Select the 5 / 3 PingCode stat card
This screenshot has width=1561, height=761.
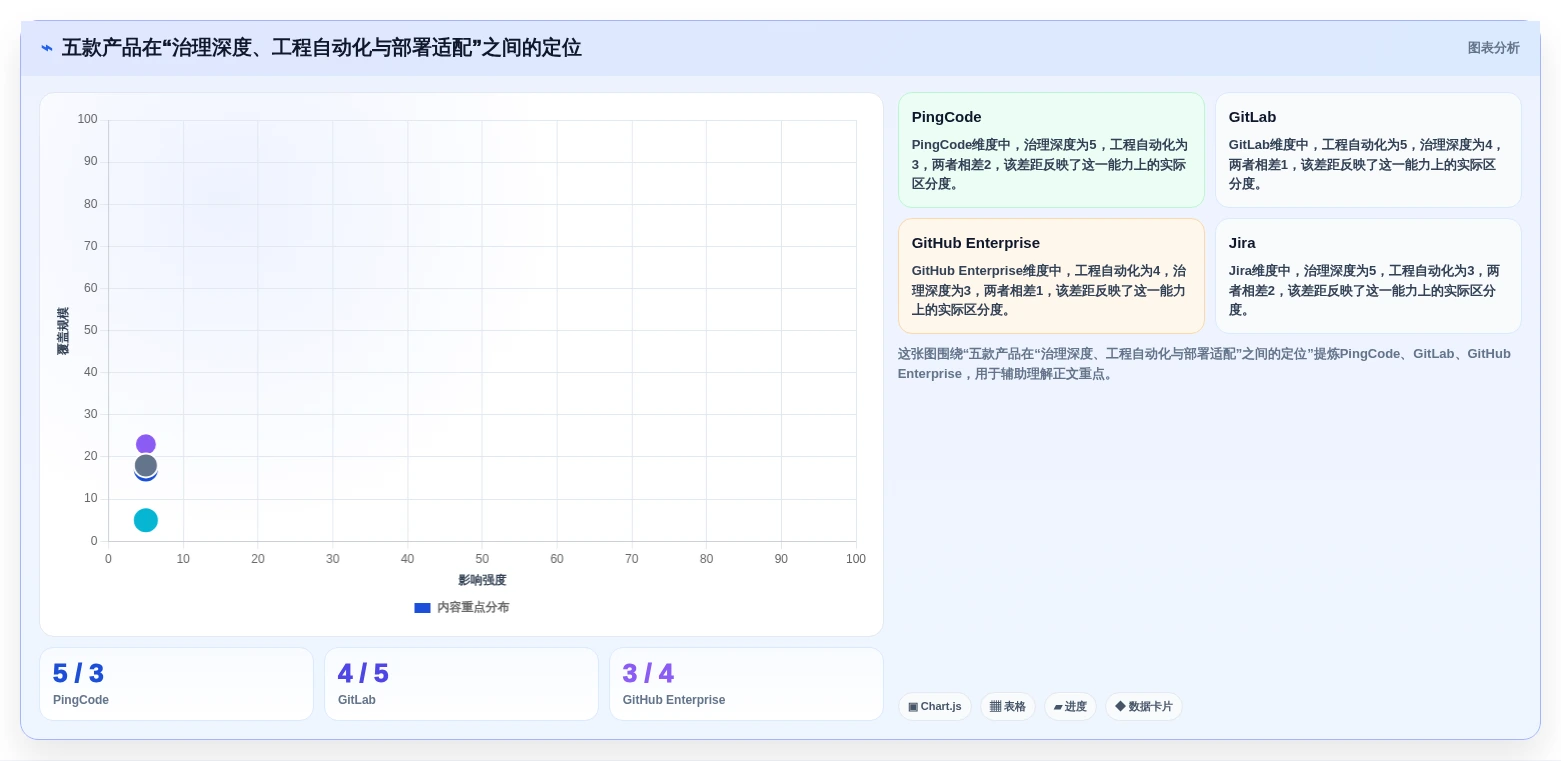point(176,684)
